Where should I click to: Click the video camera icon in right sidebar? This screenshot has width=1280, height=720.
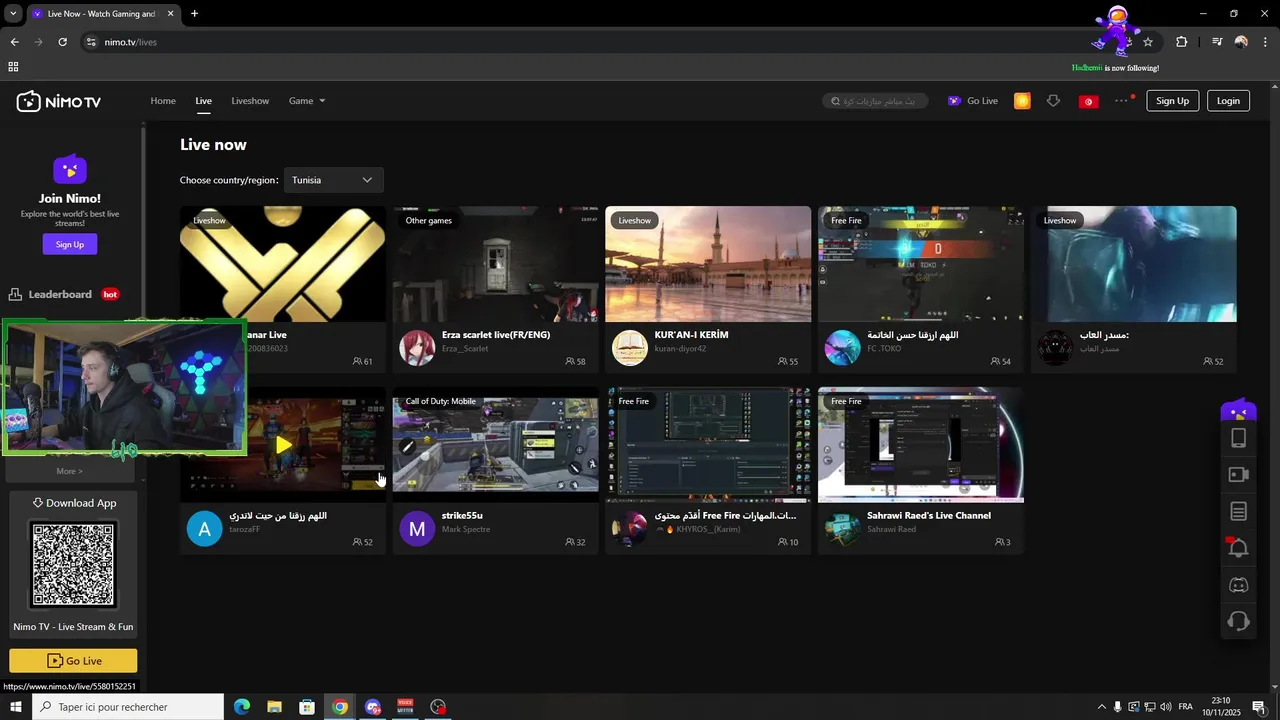1238,475
